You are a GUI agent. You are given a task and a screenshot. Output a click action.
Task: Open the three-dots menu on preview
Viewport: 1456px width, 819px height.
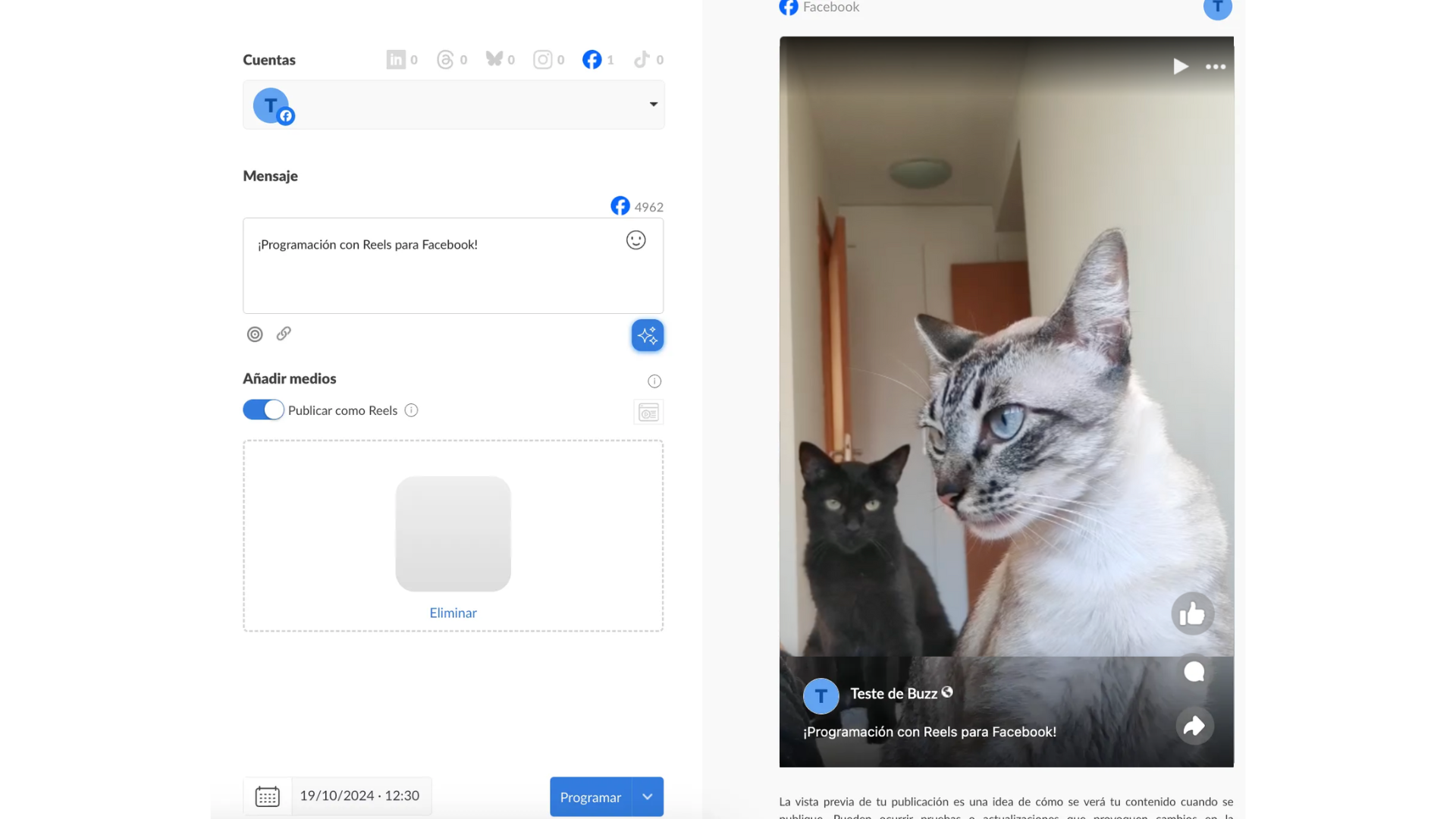(1216, 67)
